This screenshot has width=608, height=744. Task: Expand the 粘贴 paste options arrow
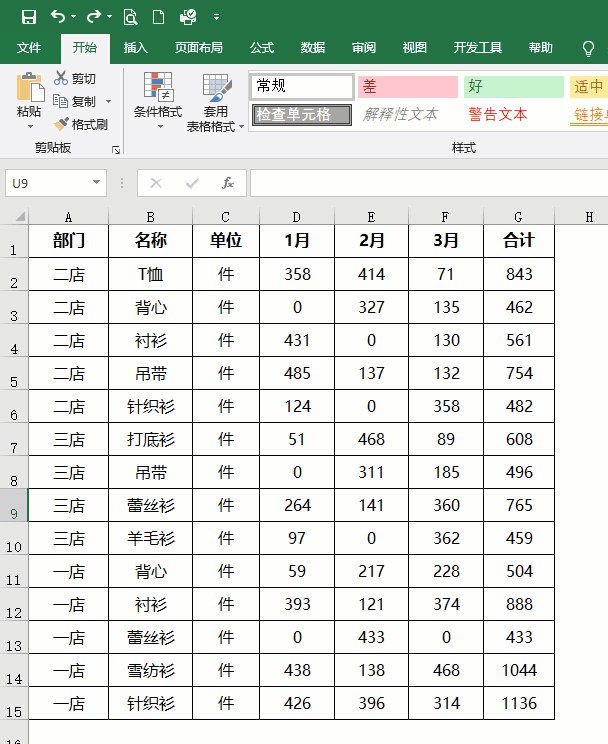30,127
